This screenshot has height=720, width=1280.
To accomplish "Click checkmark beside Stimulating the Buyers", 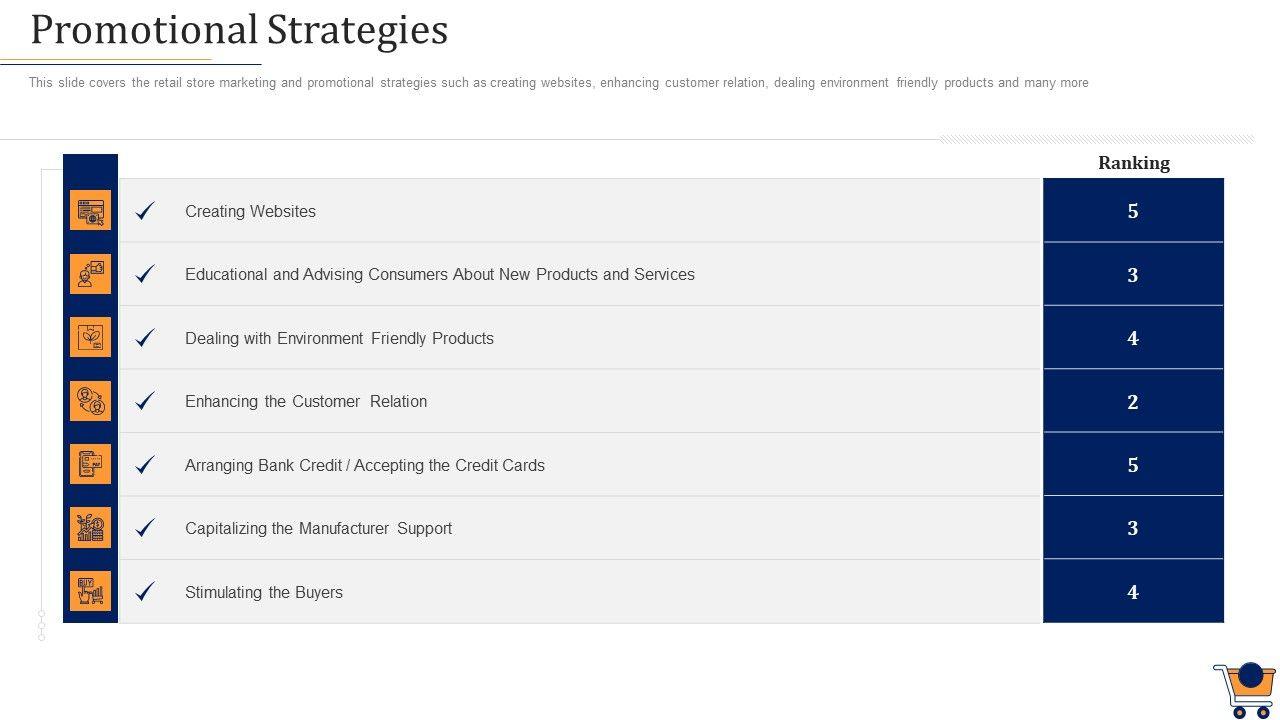I will (x=146, y=592).
